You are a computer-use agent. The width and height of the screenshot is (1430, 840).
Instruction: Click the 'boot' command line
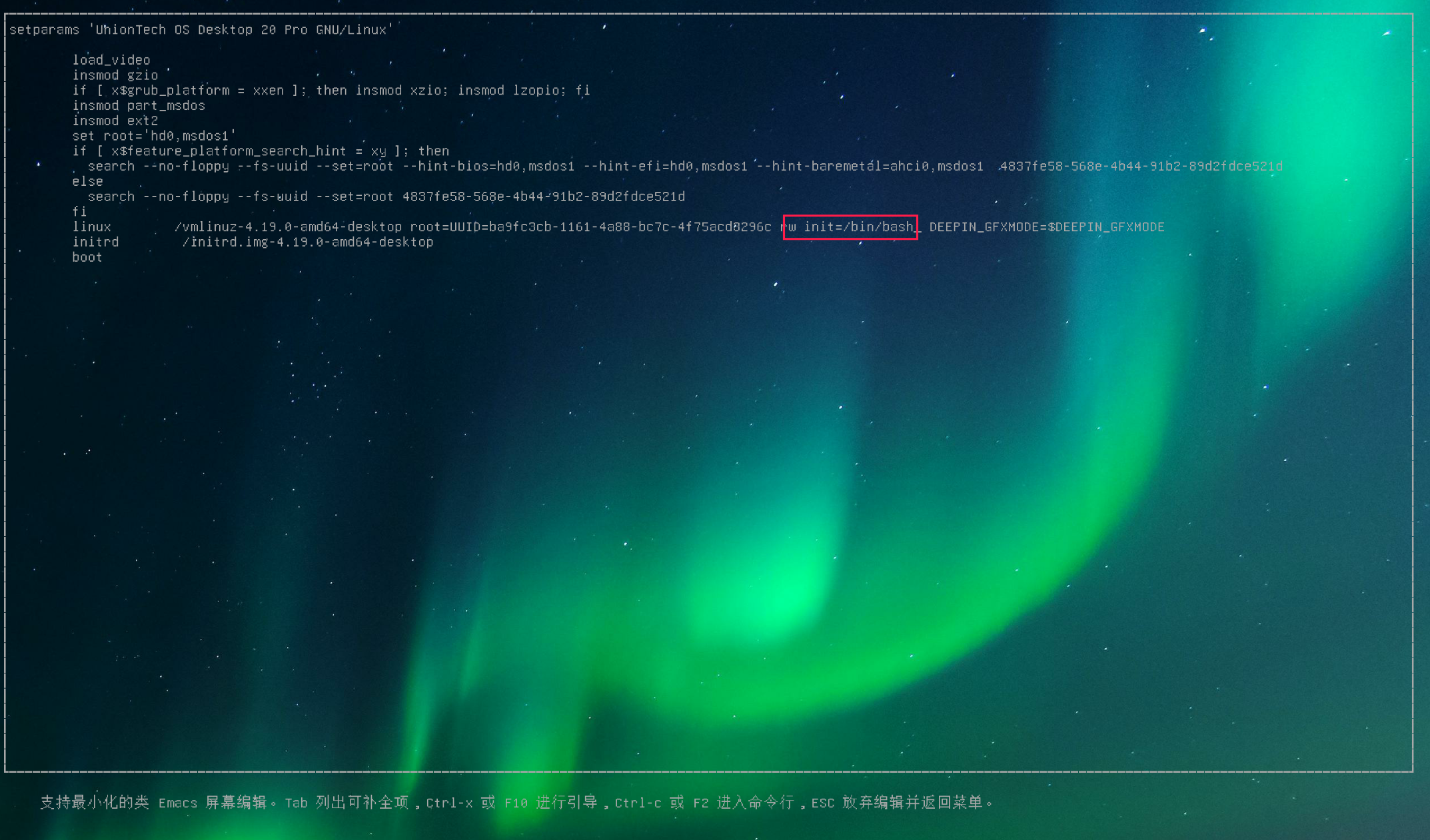tap(87, 258)
